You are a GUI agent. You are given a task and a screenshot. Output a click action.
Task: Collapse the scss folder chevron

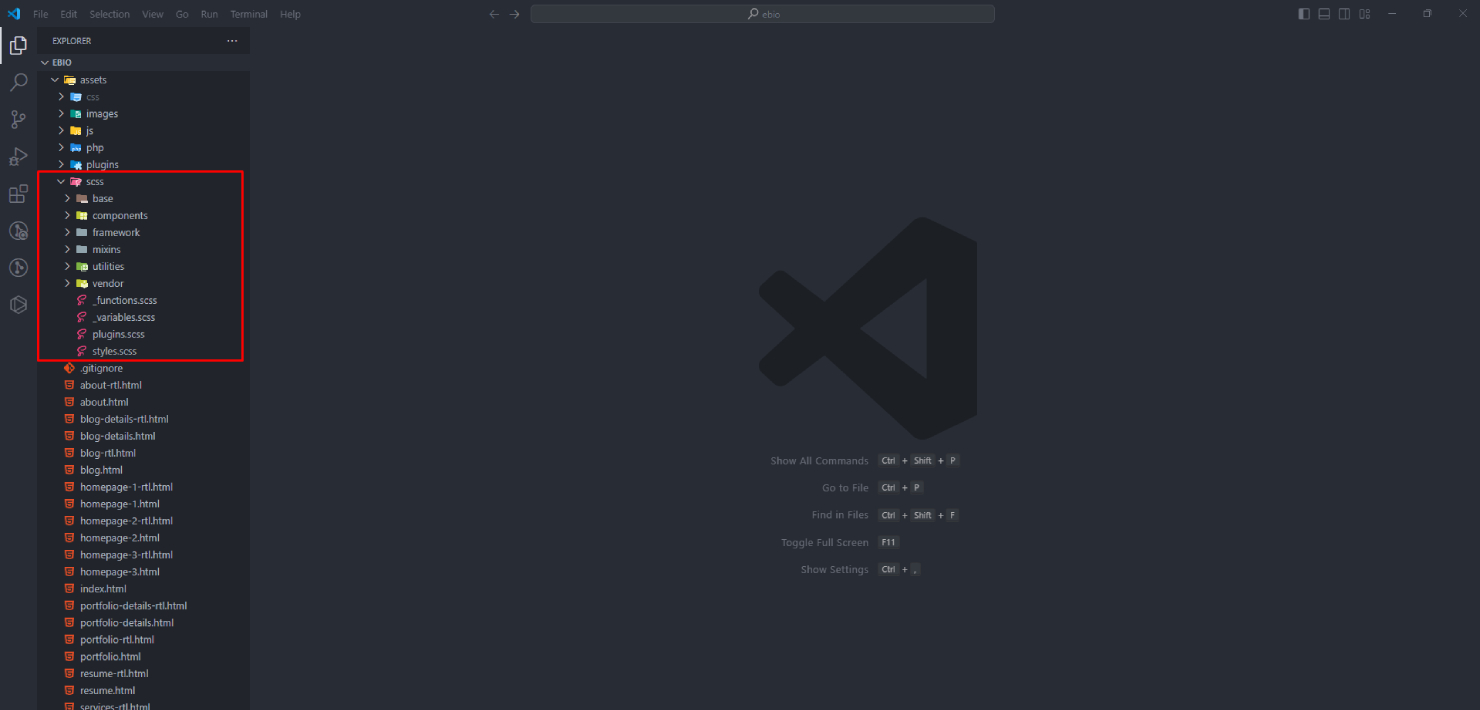pyautogui.click(x=61, y=182)
